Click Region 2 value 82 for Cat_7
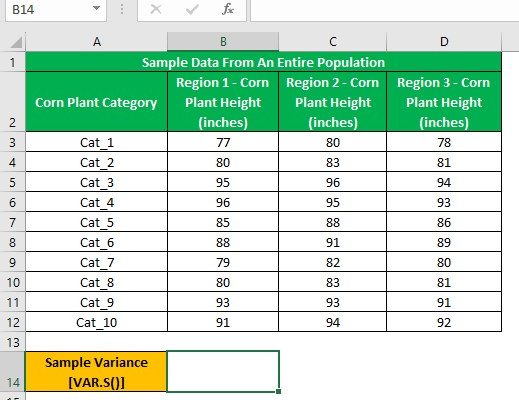The width and height of the screenshot is (519, 400). point(333,262)
